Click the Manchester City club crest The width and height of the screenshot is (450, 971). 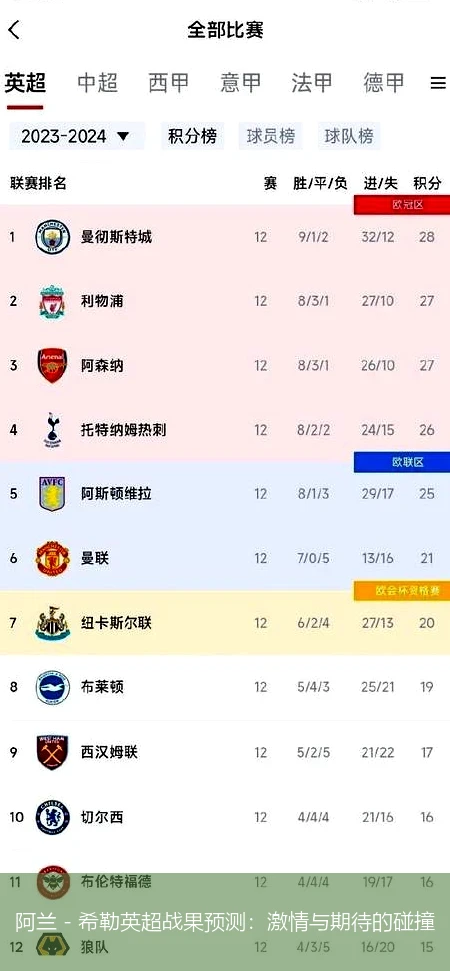(x=53, y=237)
